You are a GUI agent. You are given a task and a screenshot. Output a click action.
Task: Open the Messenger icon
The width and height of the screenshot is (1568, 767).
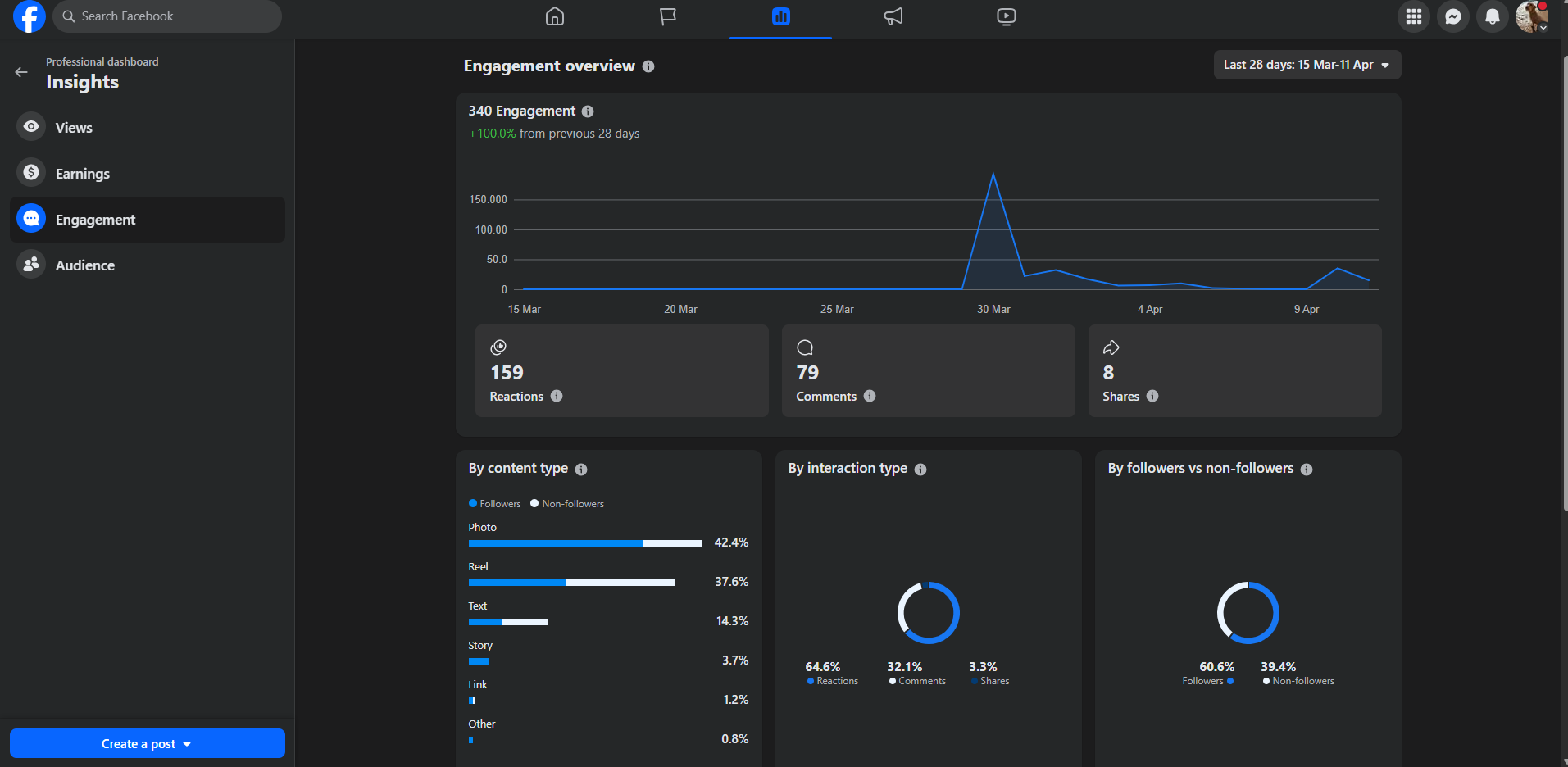1453,16
